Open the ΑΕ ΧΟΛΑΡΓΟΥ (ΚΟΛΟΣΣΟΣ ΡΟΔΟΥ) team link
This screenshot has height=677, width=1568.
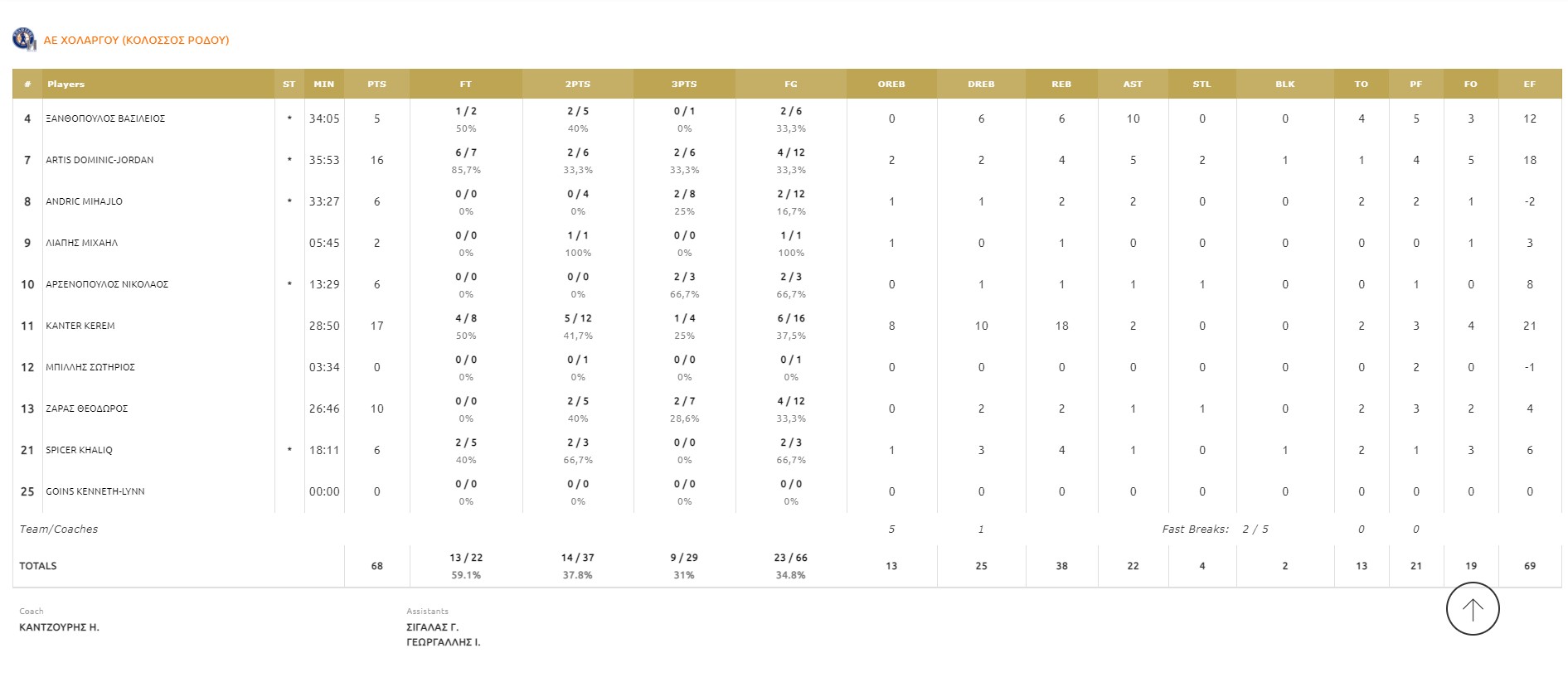point(136,40)
